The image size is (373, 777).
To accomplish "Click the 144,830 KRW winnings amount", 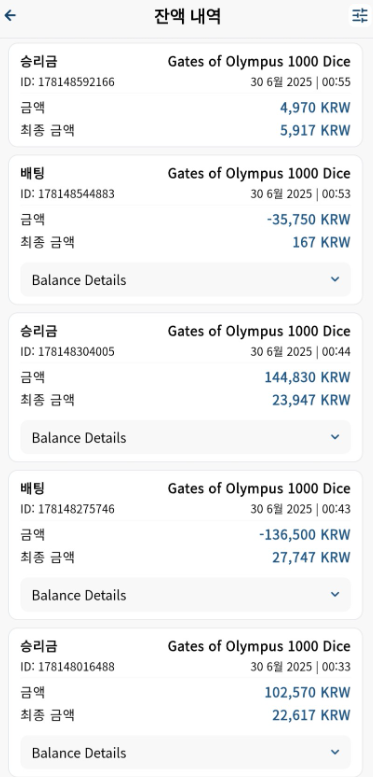I will click(307, 377).
